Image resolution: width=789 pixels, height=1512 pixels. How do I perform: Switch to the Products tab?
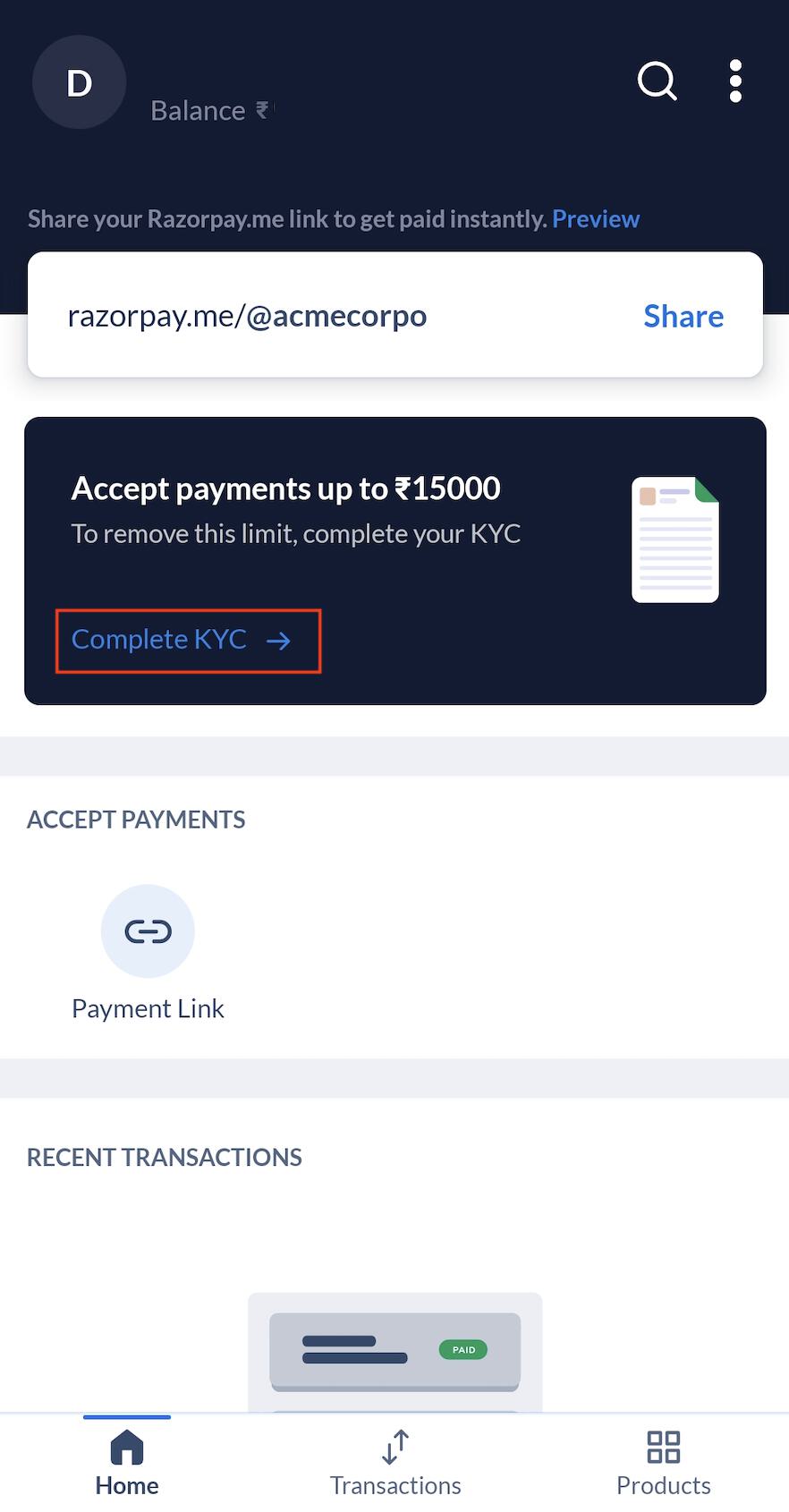click(x=664, y=1463)
